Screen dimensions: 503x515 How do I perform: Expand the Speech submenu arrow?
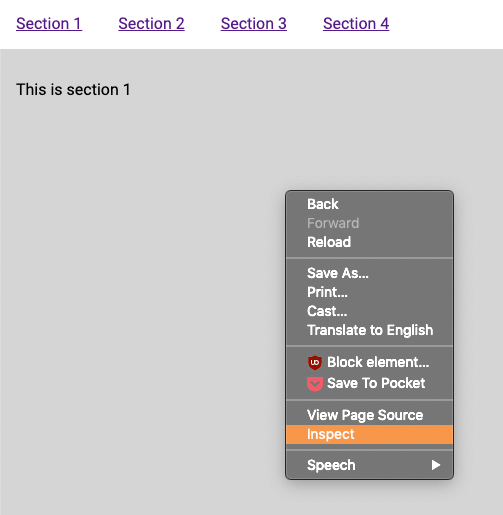coord(436,465)
